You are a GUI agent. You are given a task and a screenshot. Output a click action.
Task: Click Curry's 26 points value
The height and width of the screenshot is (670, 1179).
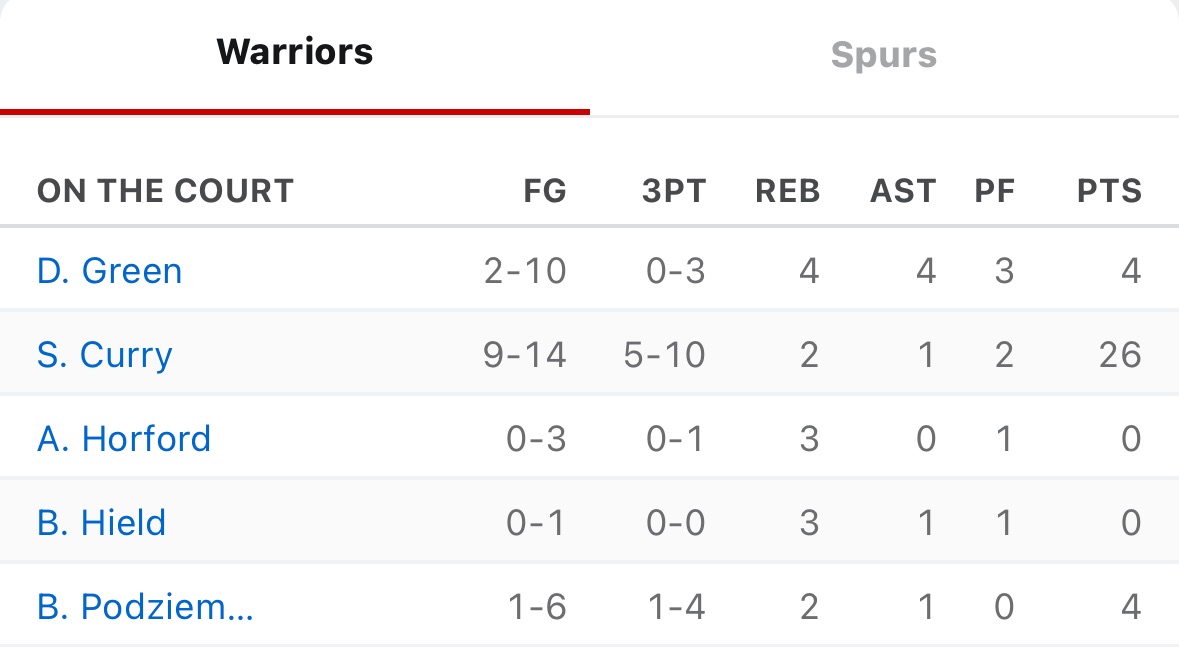tap(1120, 355)
